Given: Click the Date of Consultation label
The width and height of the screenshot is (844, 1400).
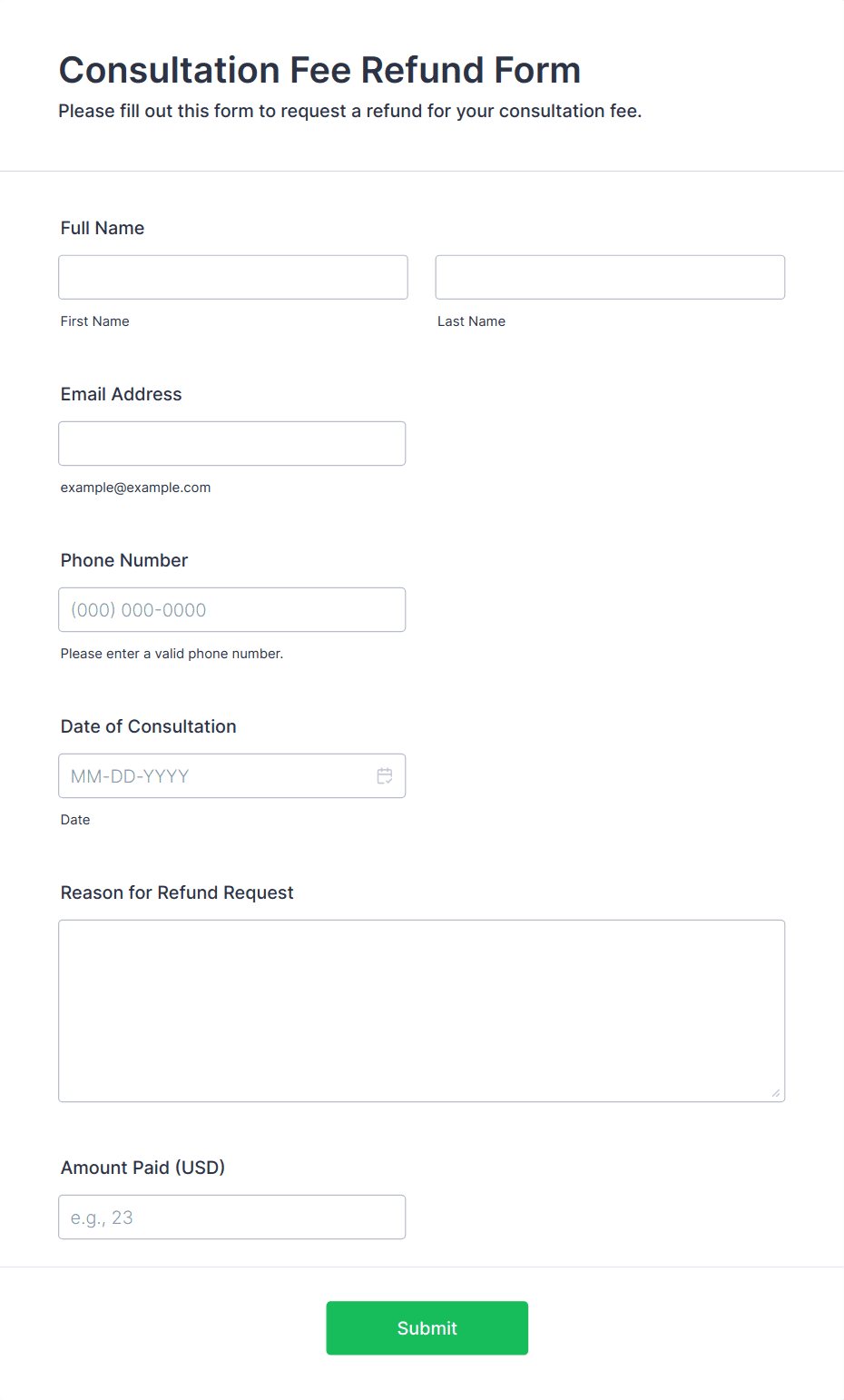Looking at the screenshot, I should 149,726.
